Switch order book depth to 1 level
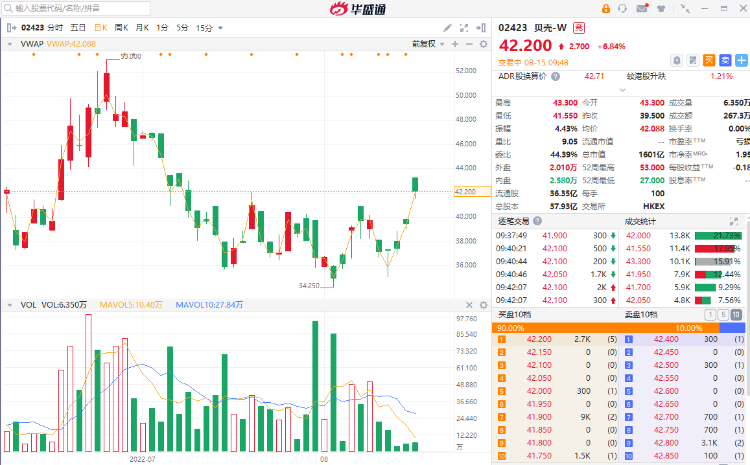 [711, 314]
